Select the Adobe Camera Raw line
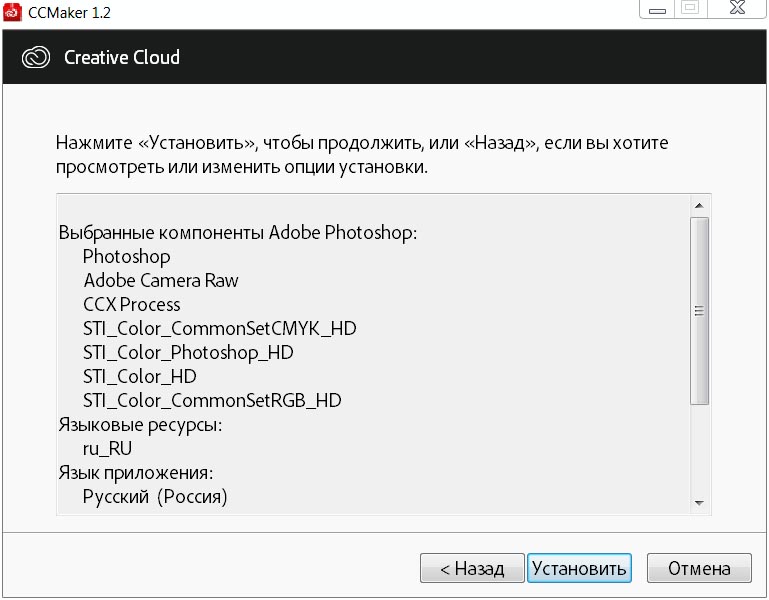Image resolution: width=769 pixels, height=600 pixels. coord(161,281)
